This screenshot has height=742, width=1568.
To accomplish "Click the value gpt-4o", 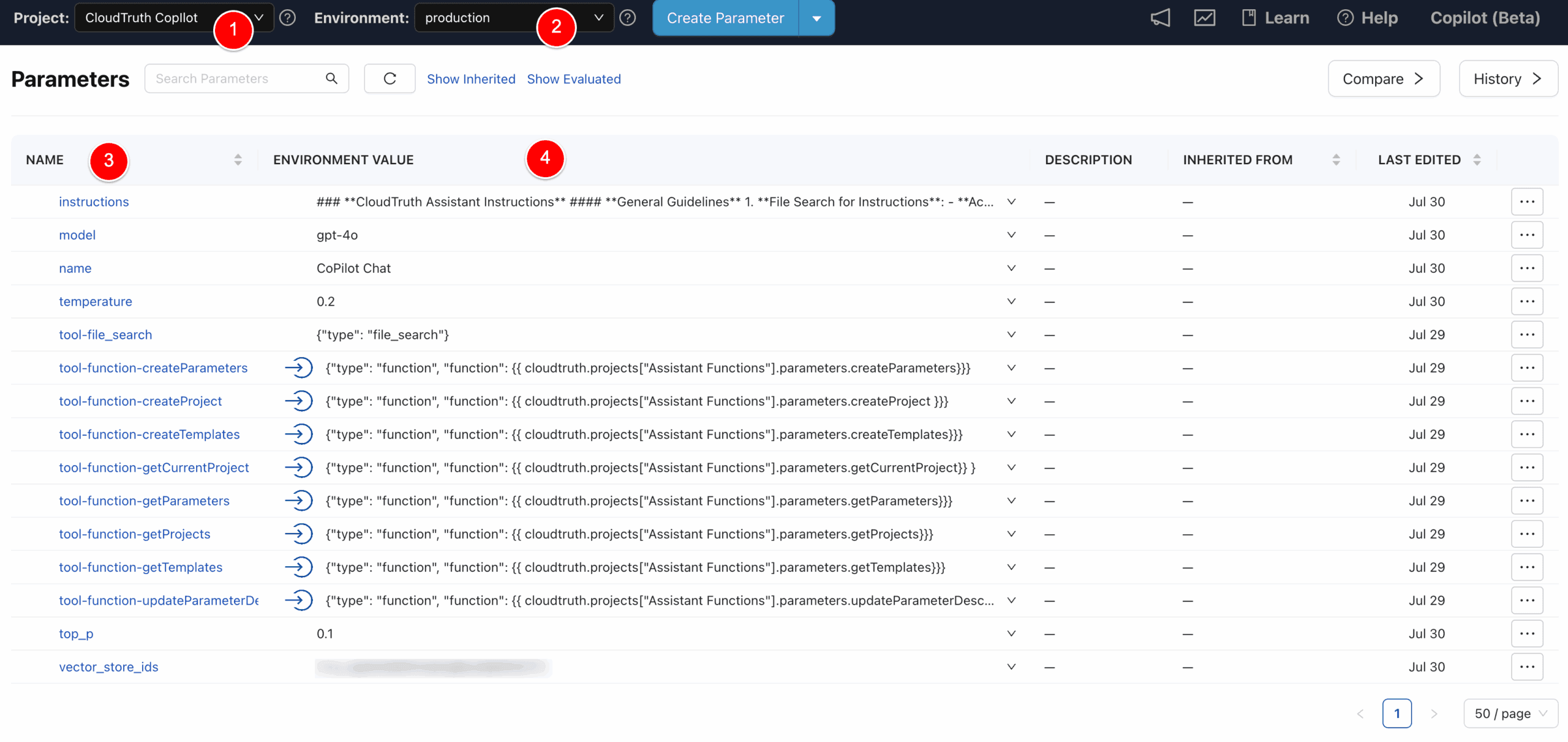I will (337, 235).
